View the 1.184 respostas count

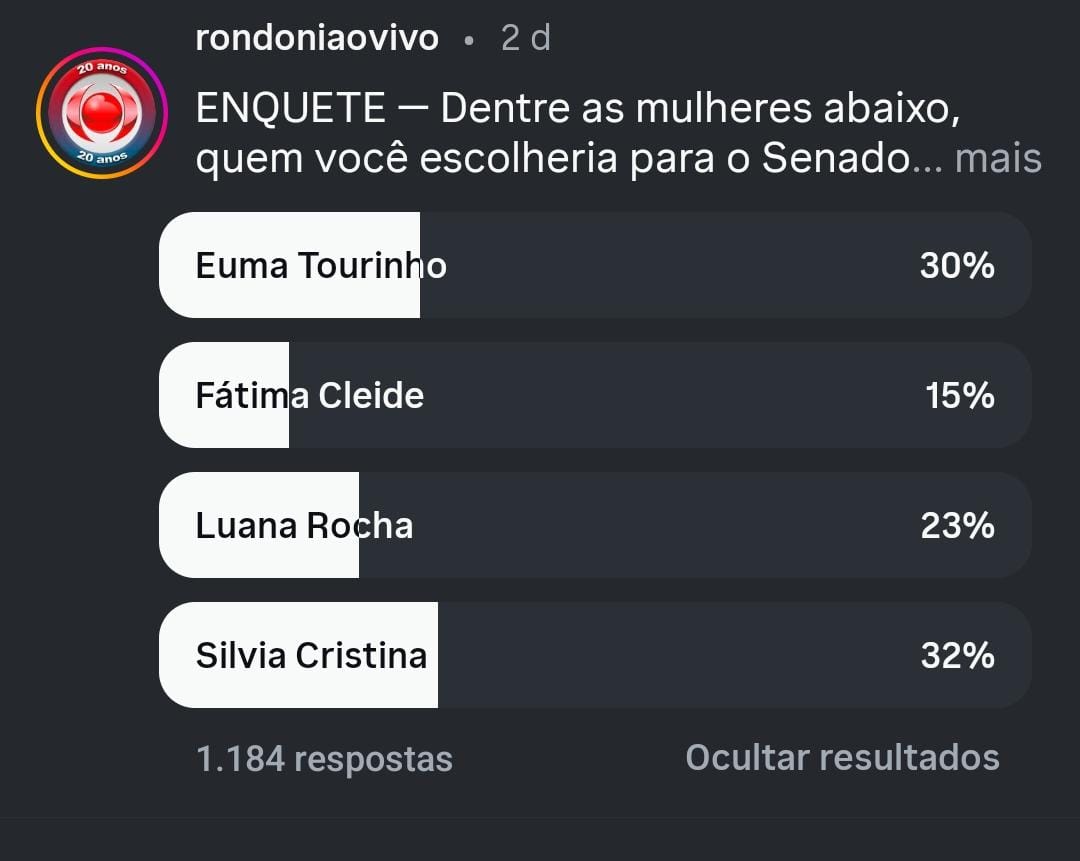(324, 759)
